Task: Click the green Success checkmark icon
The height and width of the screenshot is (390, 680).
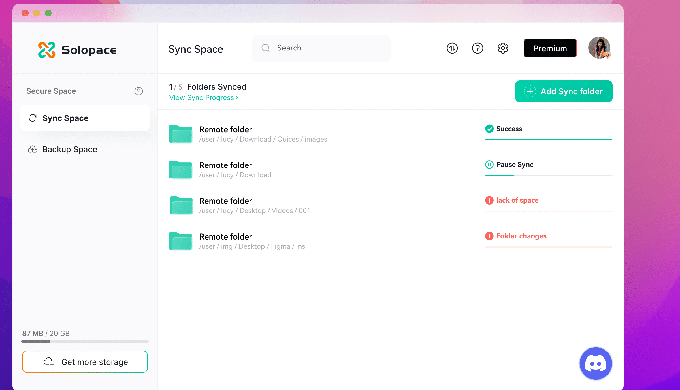Action: [489, 128]
